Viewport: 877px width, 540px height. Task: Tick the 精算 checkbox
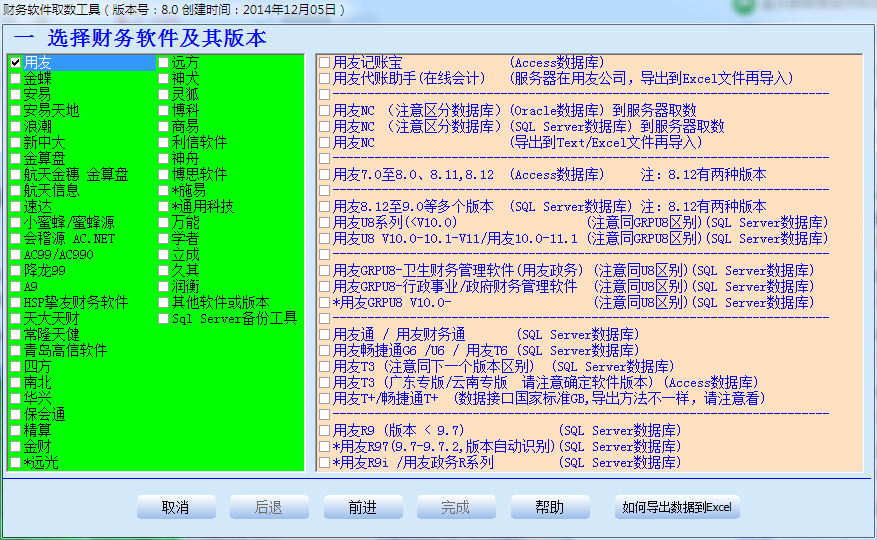16,431
